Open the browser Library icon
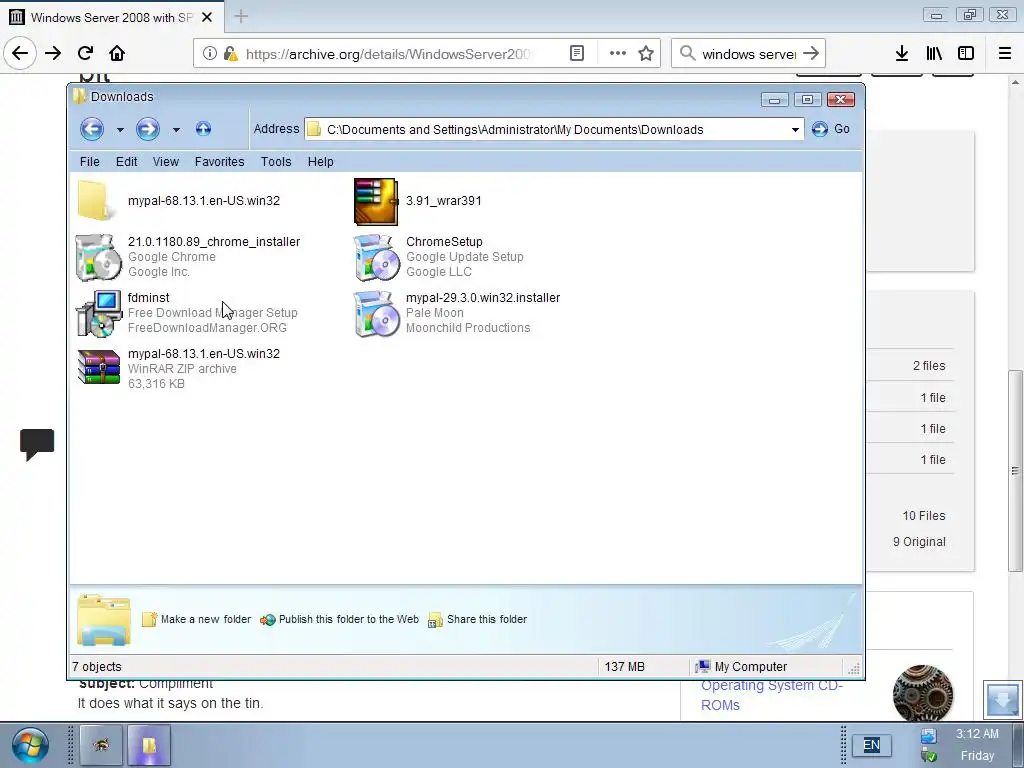This screenshot has height=768, width=1024. coord(934,54)
